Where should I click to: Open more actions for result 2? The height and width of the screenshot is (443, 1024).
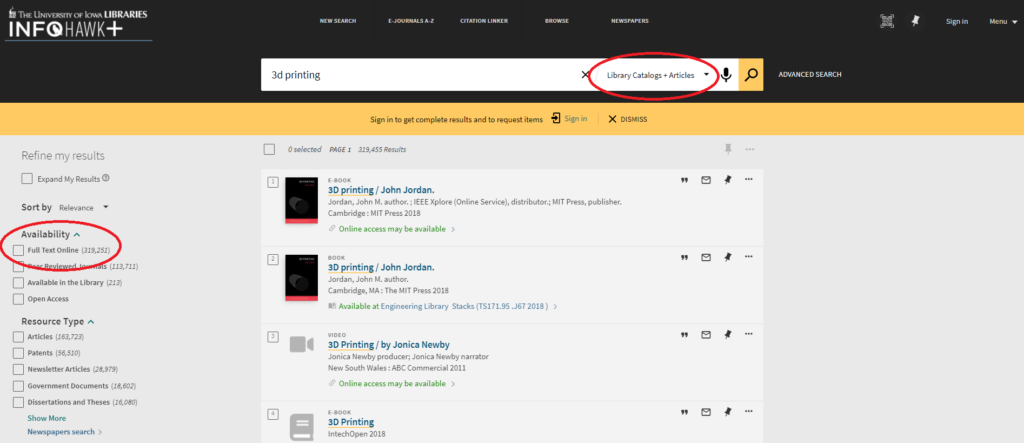tap(748, 257)
